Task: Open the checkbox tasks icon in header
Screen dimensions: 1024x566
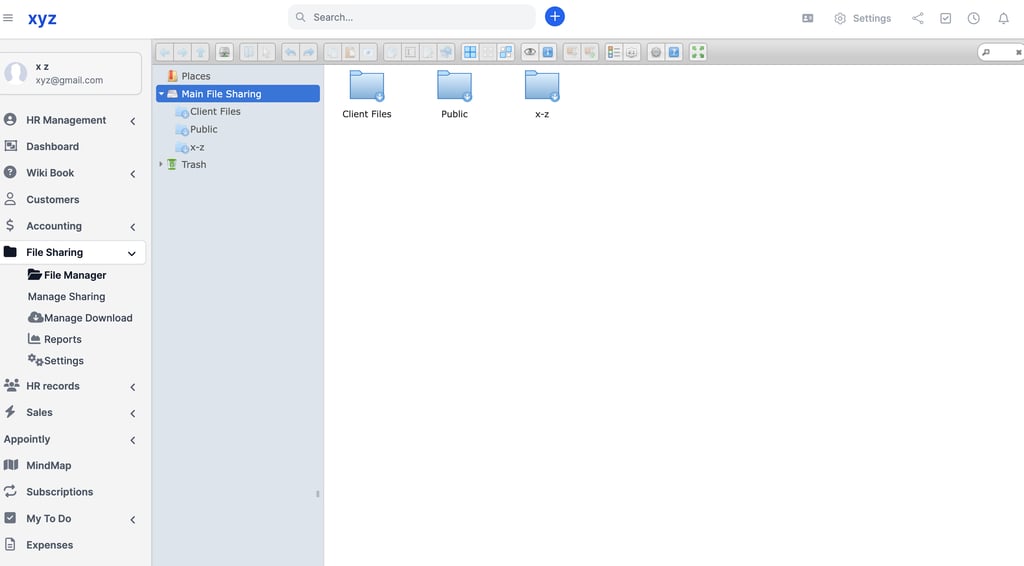Action: 946,18
